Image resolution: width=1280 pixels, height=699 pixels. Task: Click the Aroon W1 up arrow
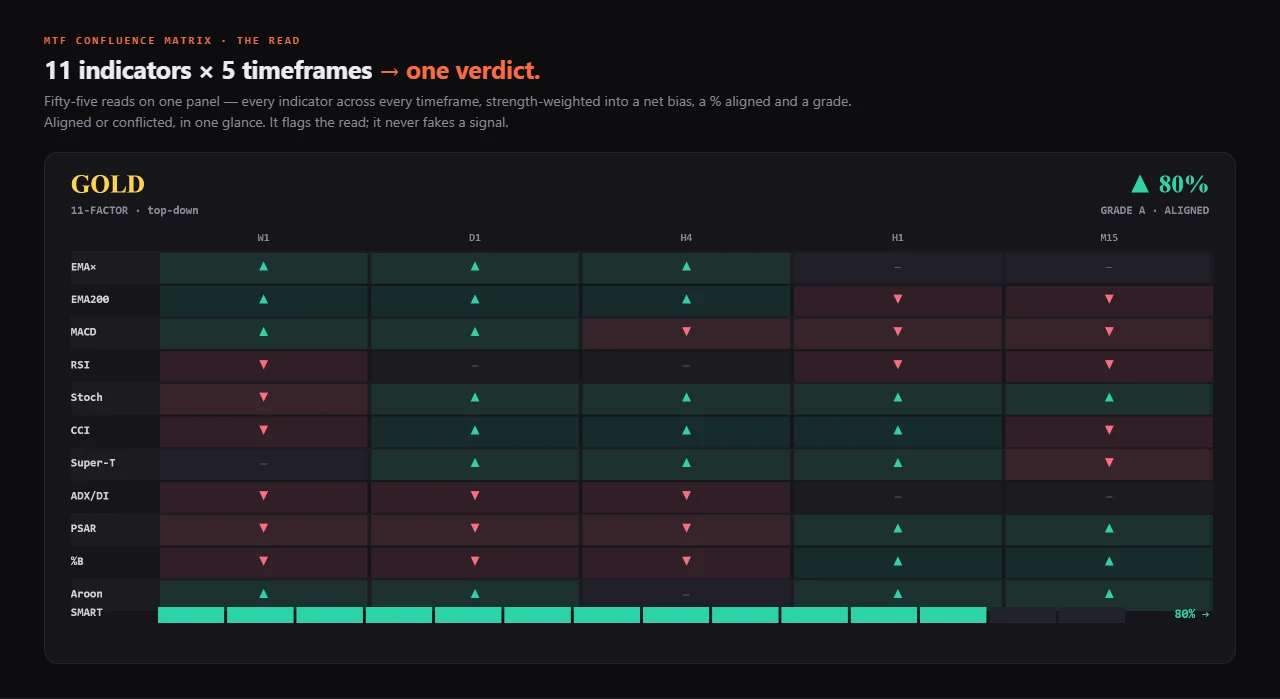pyautogui.click(x=263, y=593)
